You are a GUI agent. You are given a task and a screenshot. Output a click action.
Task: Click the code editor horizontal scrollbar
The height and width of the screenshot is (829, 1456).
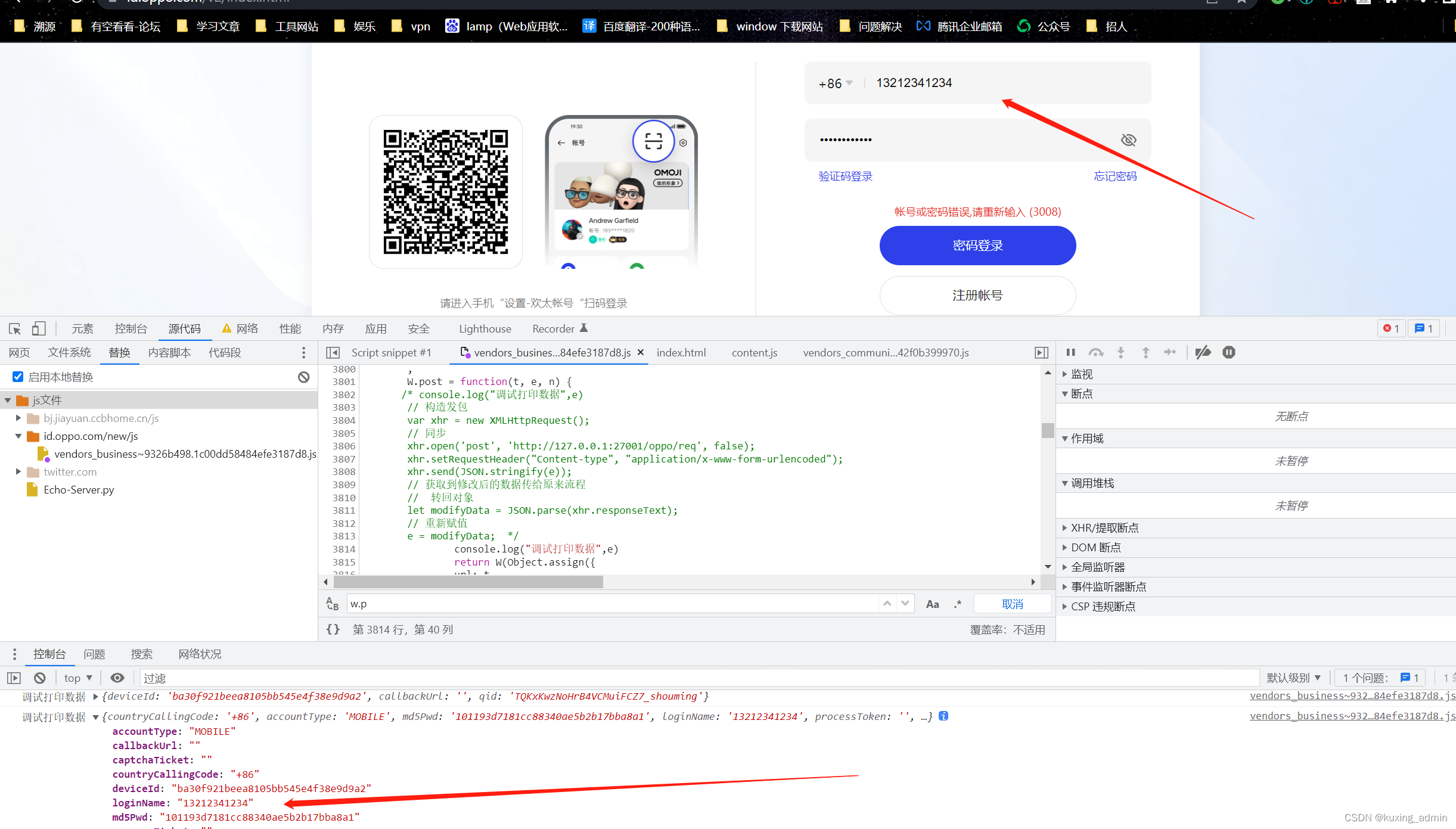pos(467,582)
